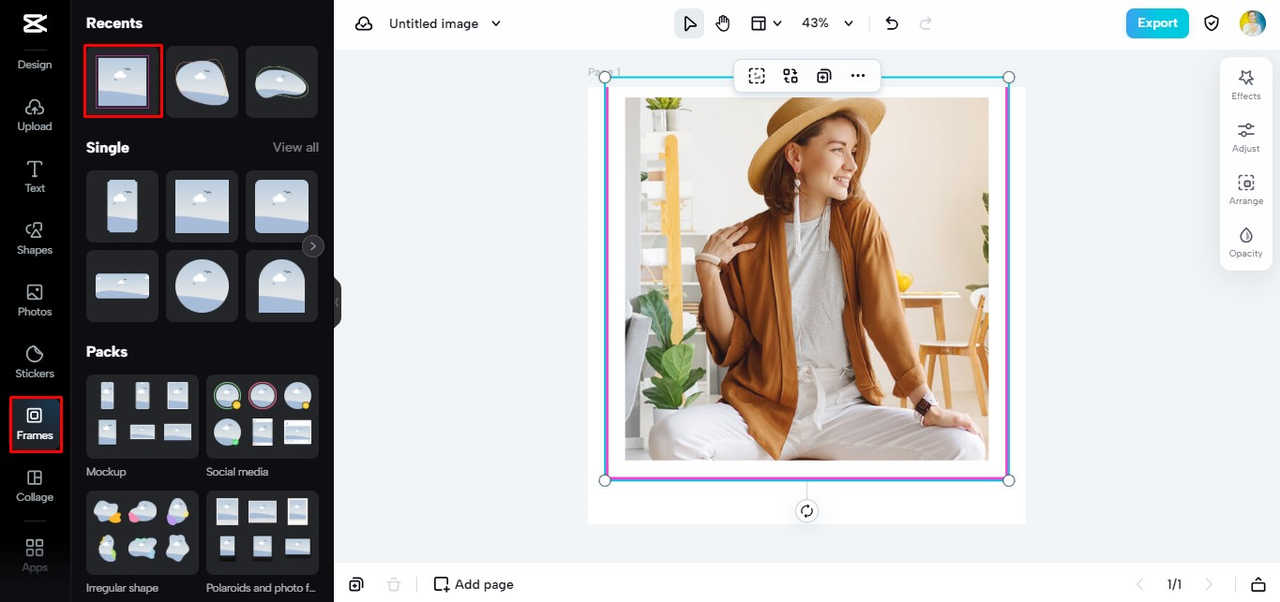The width and height of the screenshot is (1280, 602).
Task: Choose the tall portrait single frame
Action: pyautogui.click(x=122, y=206)
